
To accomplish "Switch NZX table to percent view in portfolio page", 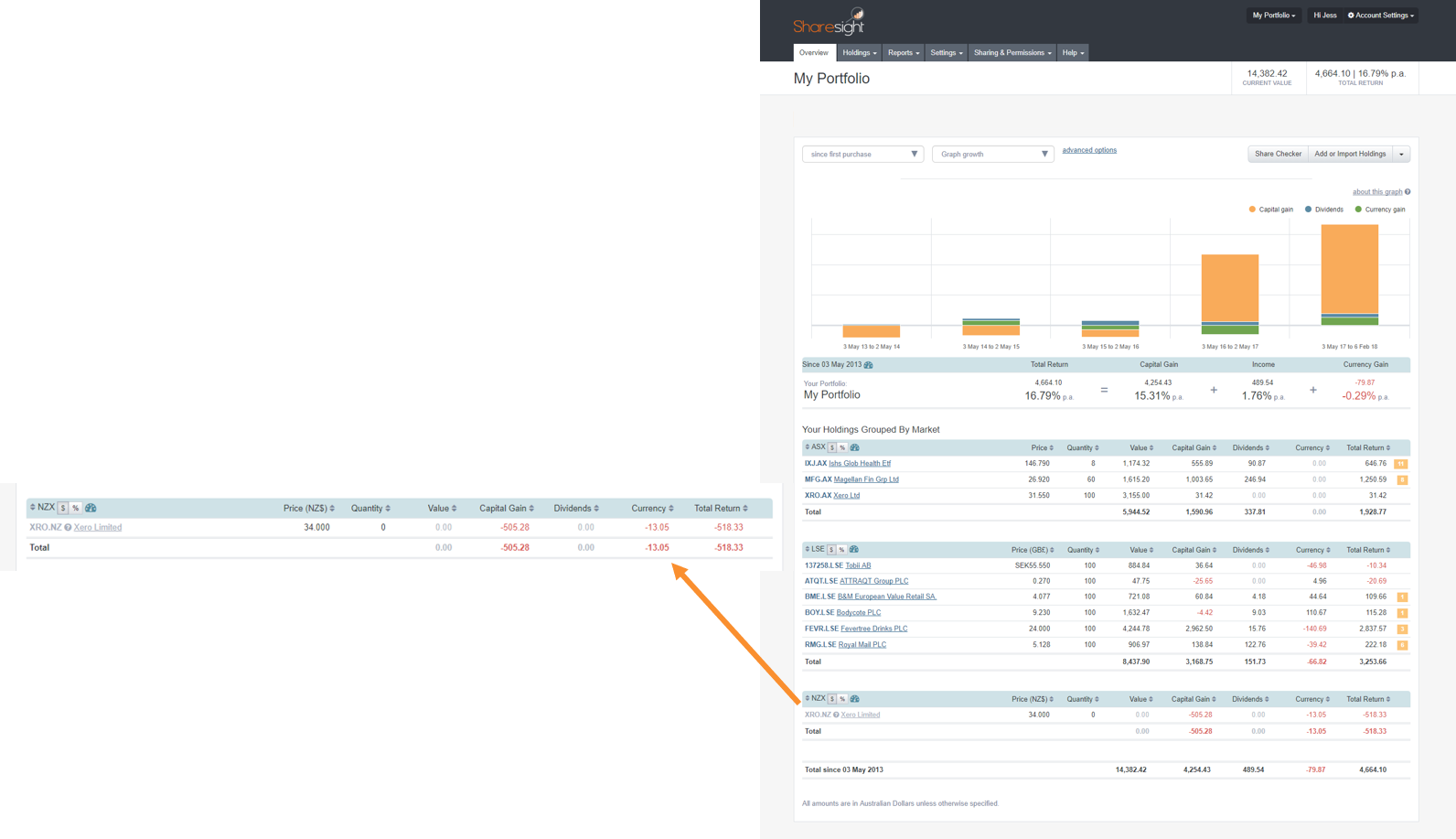I will [842, 699].
